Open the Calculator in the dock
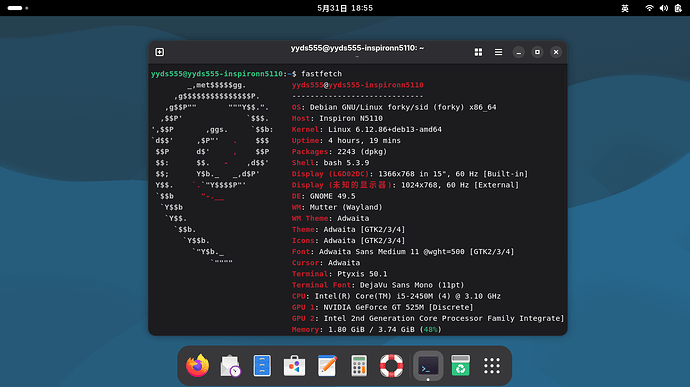690x387 pixels. pos(359,365)
